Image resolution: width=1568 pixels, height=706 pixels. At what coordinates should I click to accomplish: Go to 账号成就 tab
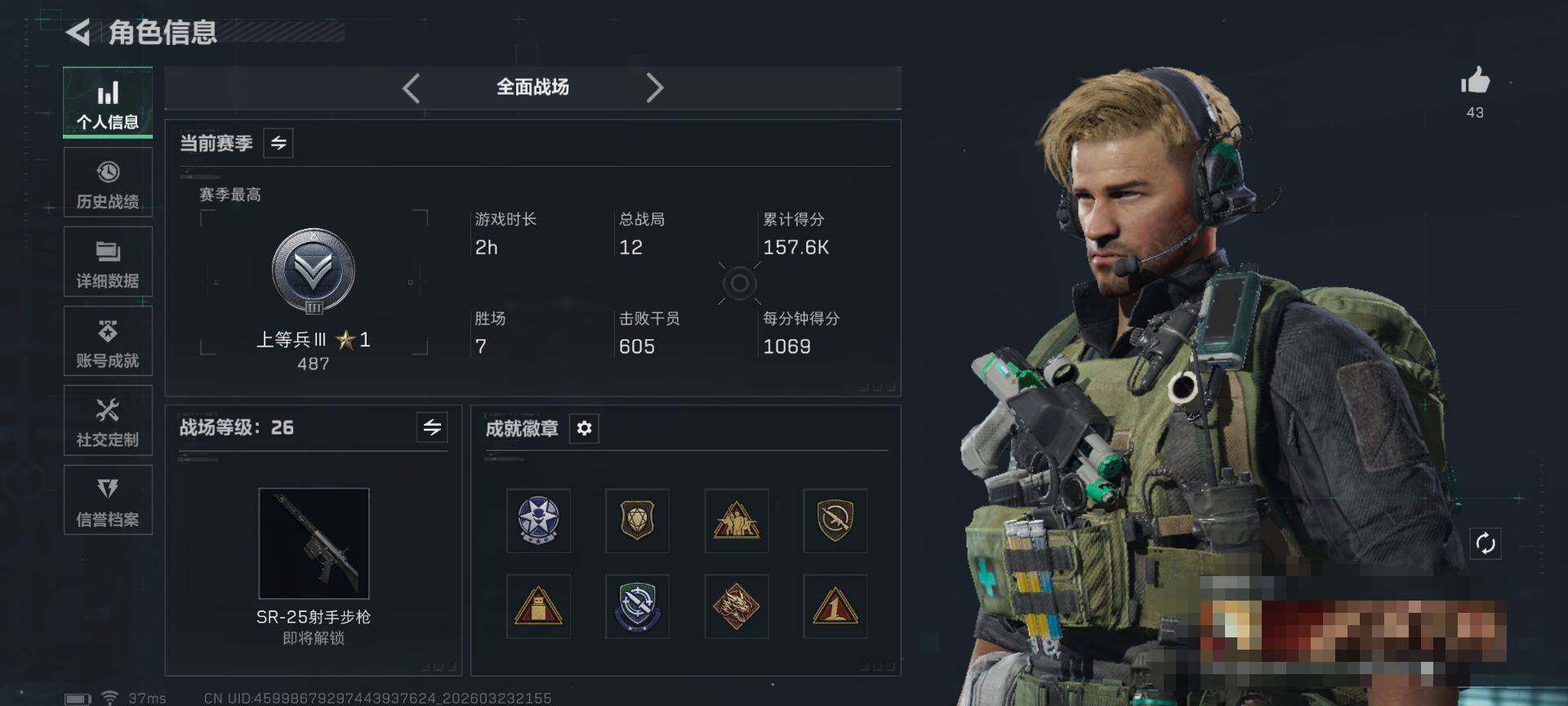(108, 341)
